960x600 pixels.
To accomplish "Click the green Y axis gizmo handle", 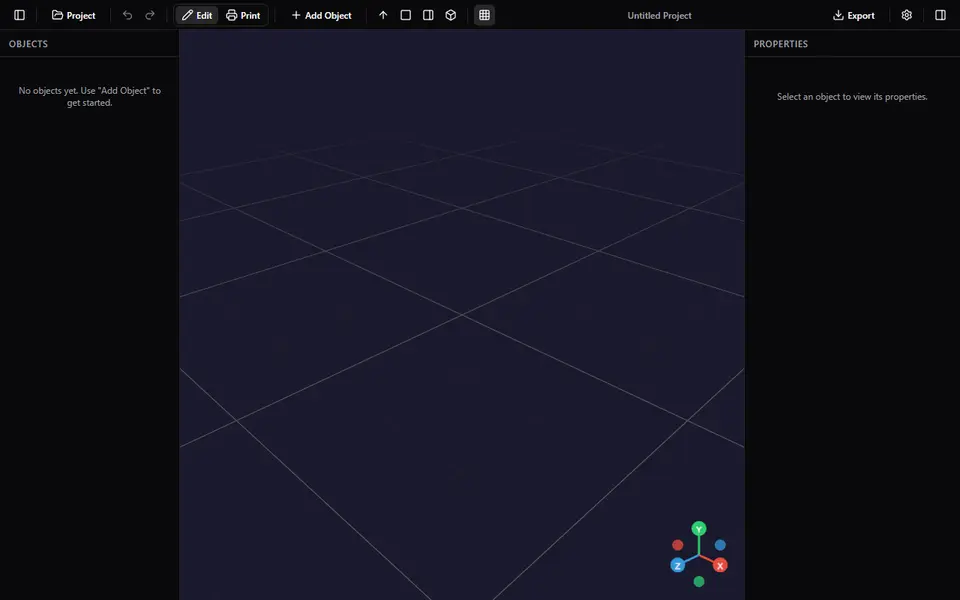I will tap(699, 529).
